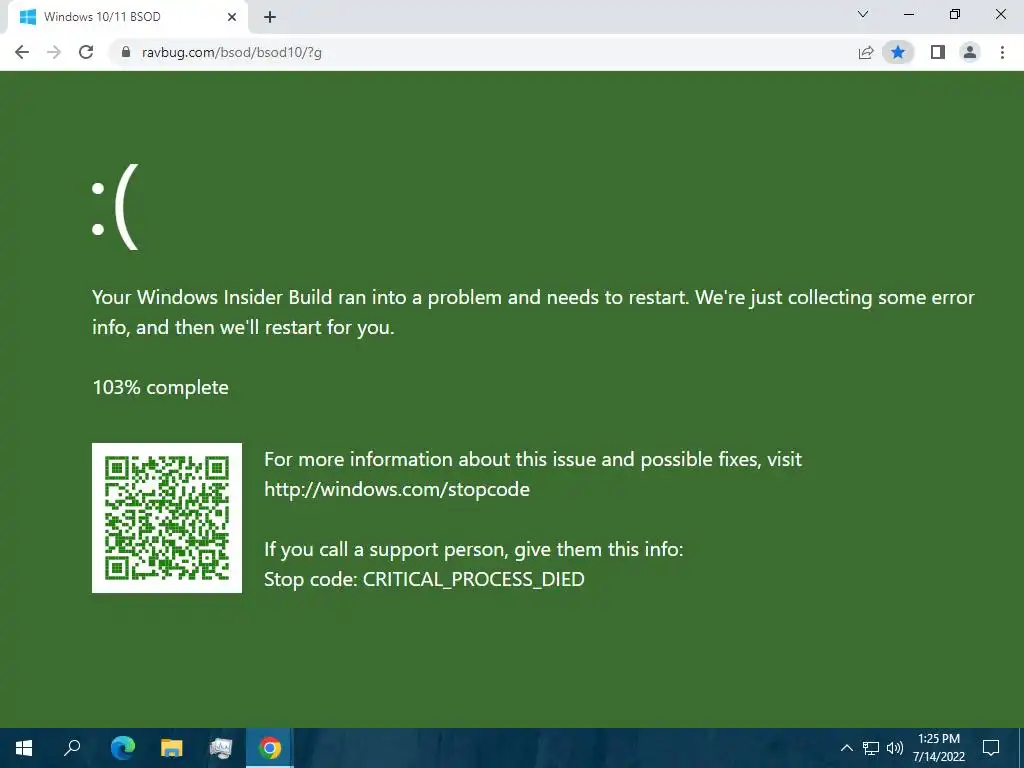Open the Chrome profile avatar menu

tap(970, 52)
